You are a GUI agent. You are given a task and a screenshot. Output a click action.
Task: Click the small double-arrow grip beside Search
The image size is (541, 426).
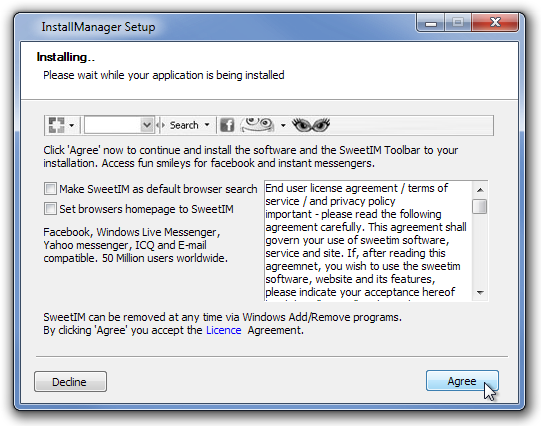coord(160,125)
